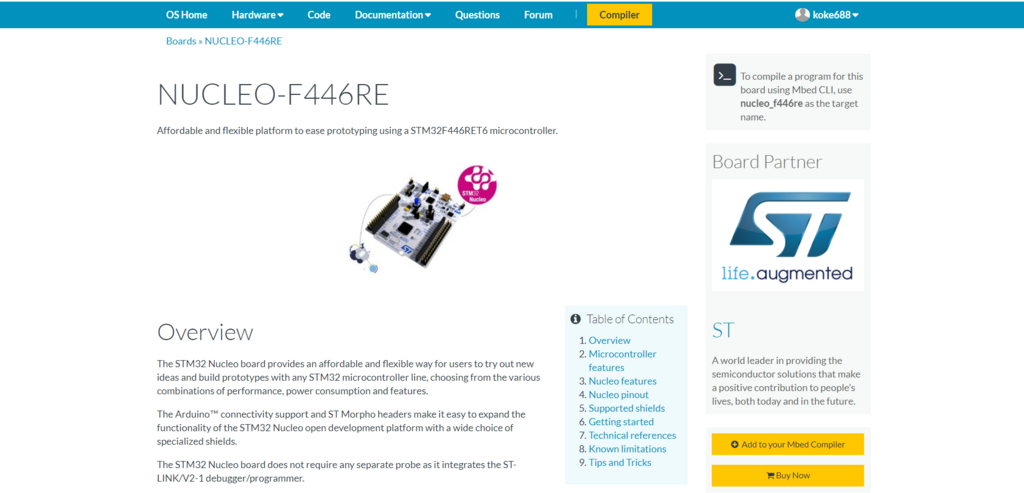Click the ST life.augmented logo
This screenshot has height=493, width=1024.
788,235
